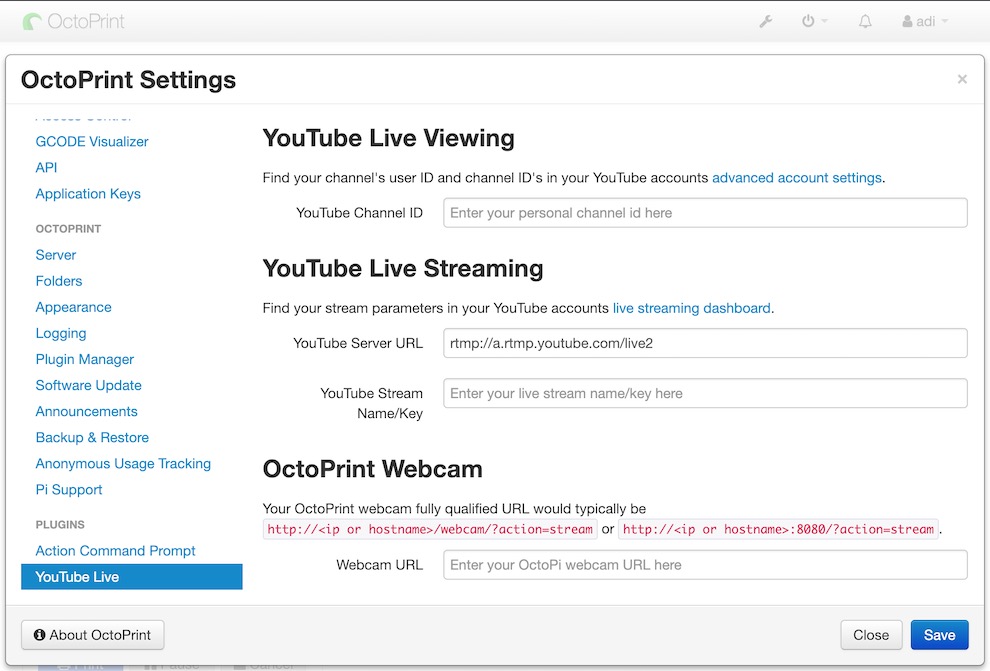
Task: Click the OctoPrint logo in the navbar
Action: point(74,21)
